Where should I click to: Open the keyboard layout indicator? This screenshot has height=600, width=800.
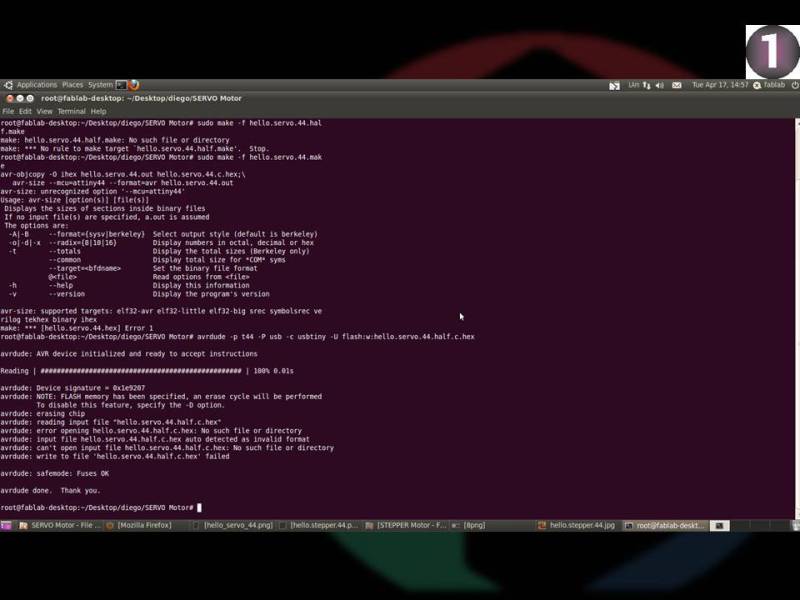[633, 85]
